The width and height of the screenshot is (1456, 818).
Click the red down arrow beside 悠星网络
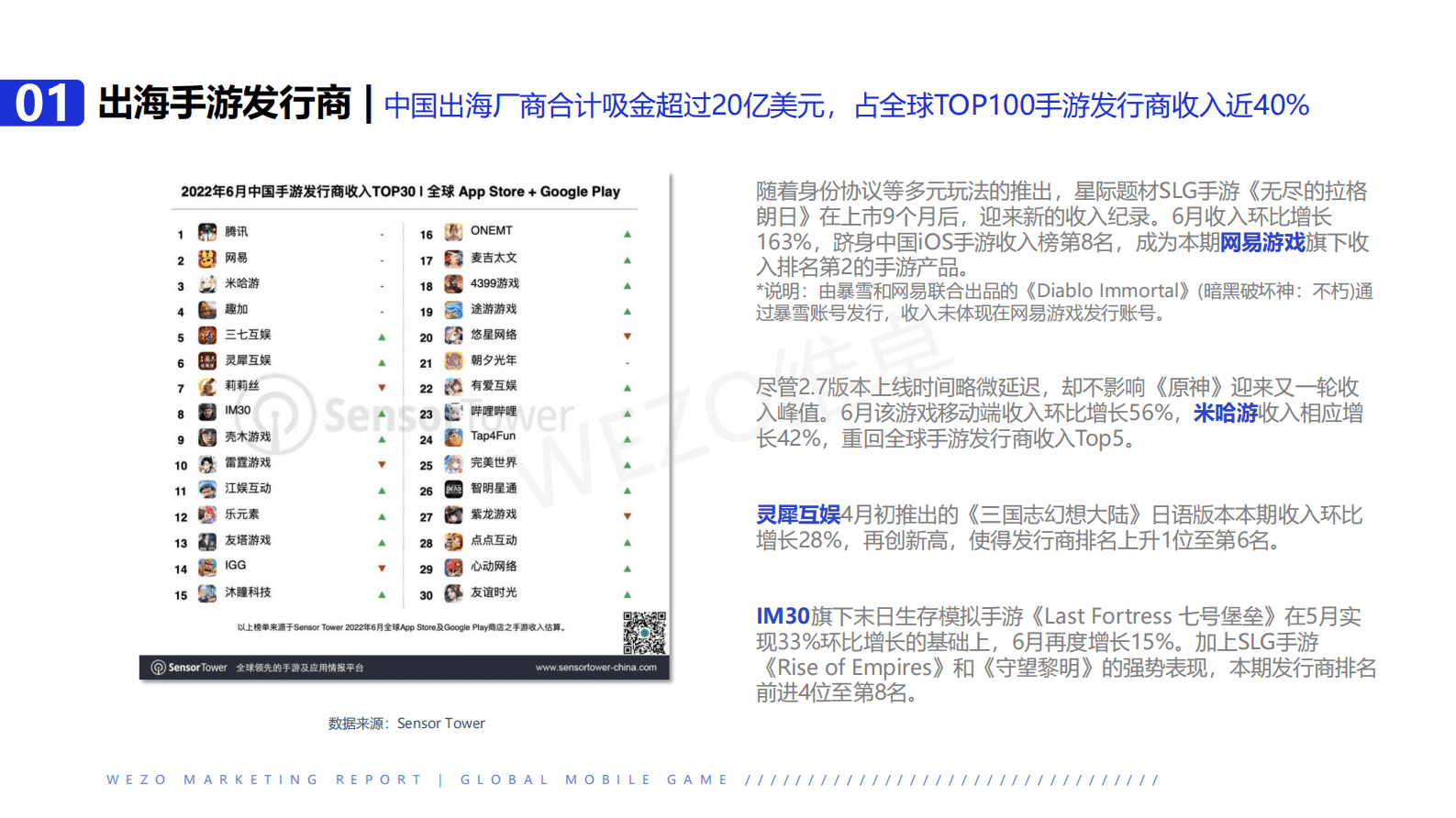coord(628,337)
